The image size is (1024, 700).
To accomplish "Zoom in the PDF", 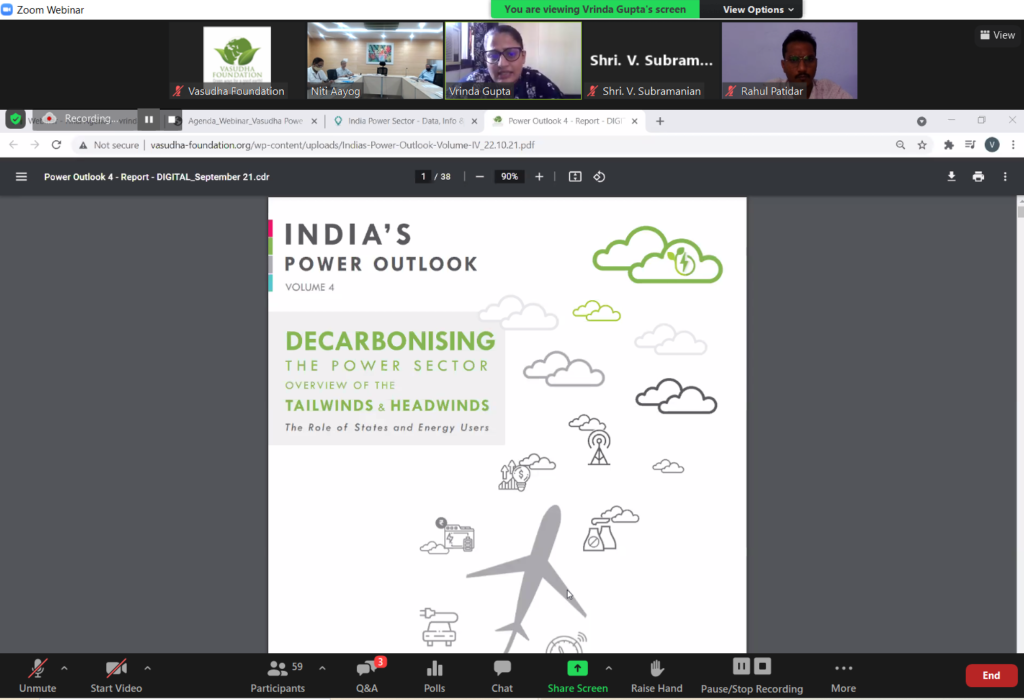I will (x=539, y=177).
